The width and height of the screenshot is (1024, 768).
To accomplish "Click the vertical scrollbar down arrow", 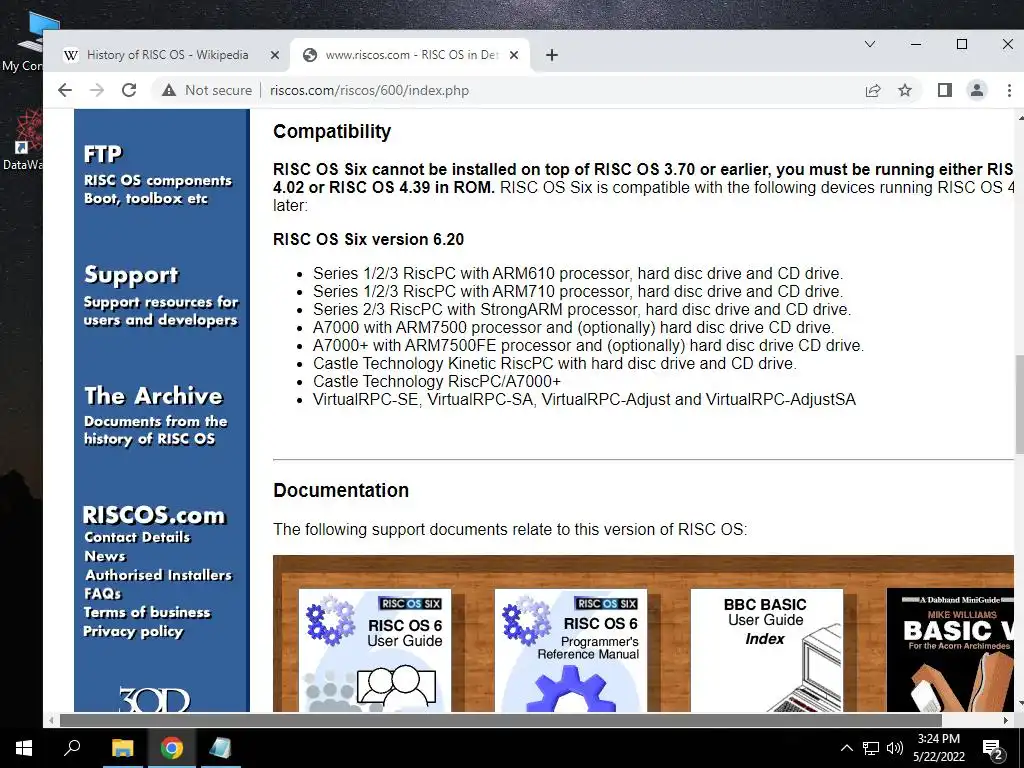I will point(1019,704).
